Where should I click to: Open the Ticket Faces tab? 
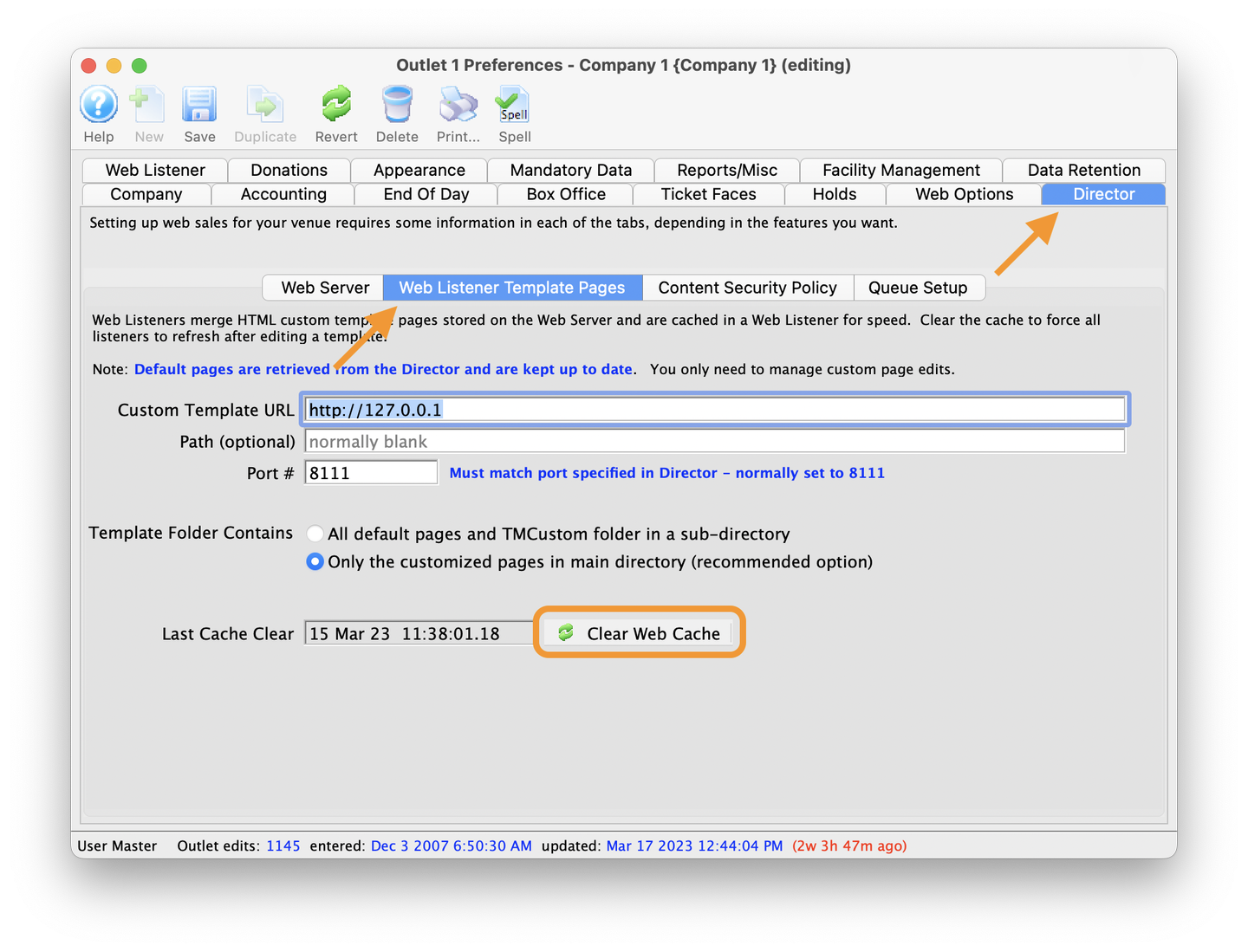pos(709,194)
